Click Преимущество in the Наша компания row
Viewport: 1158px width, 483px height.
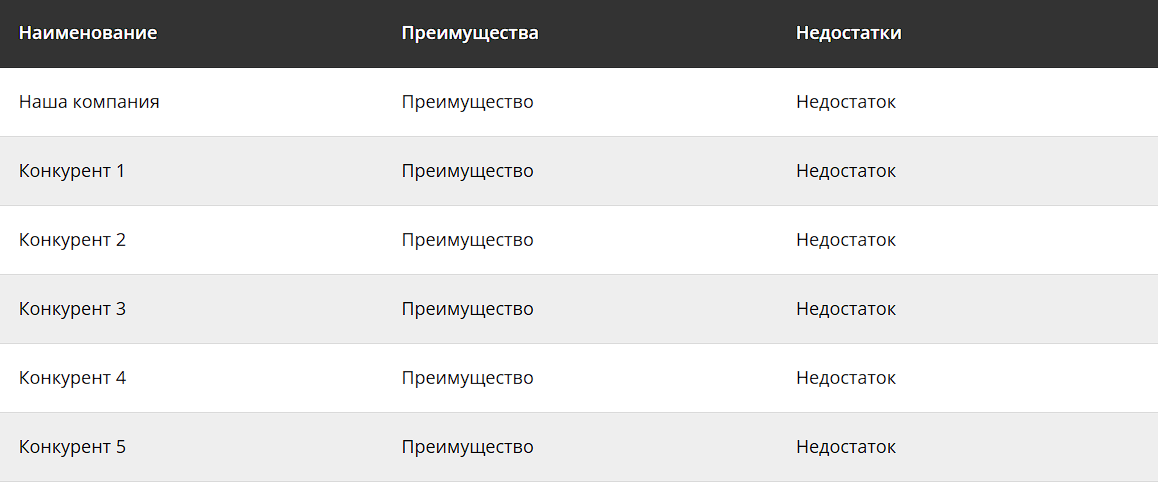467,103
